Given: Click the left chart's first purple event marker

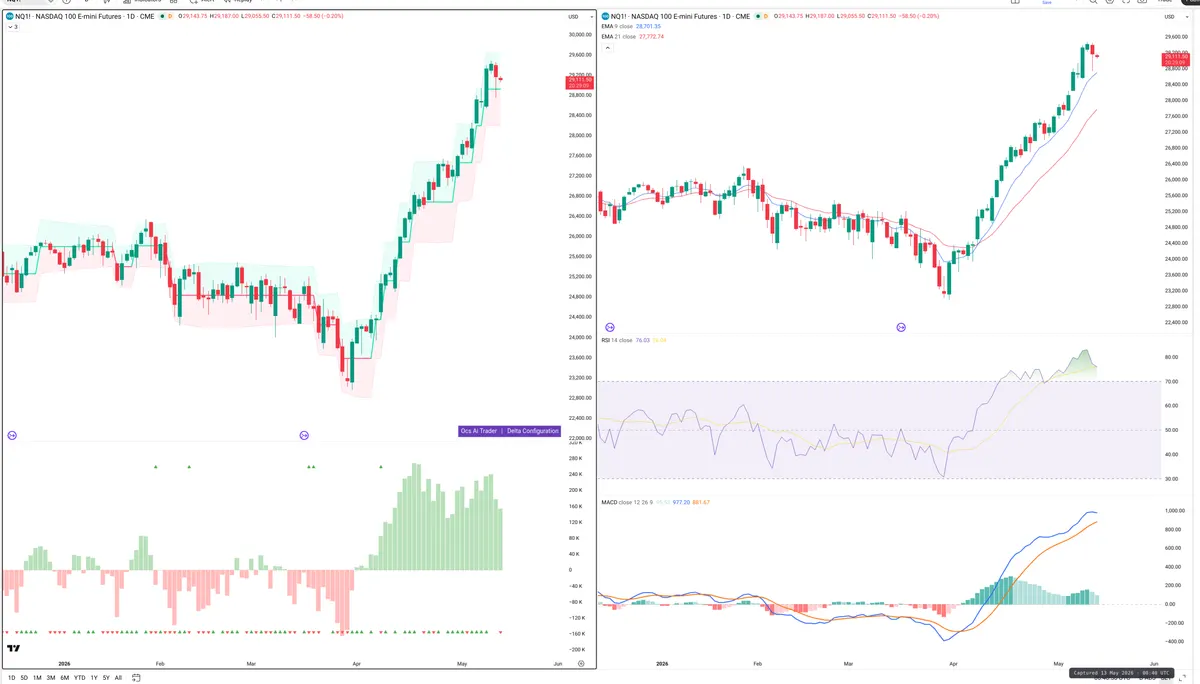Looking at the screenshot, I should [x=12, y=435].
